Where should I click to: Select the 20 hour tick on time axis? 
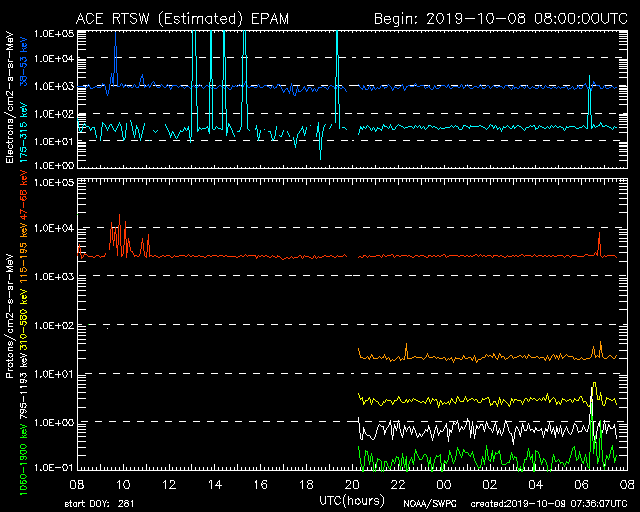point(352,482)
